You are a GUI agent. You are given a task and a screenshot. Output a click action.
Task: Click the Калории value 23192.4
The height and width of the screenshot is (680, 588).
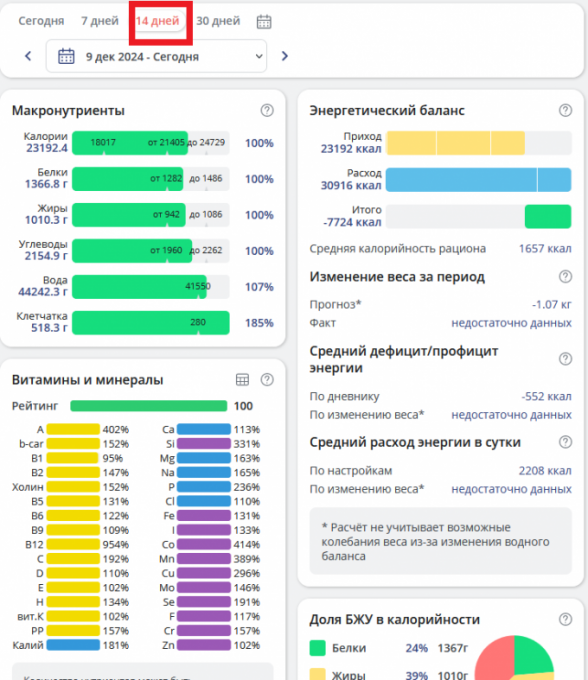point(47,148)
